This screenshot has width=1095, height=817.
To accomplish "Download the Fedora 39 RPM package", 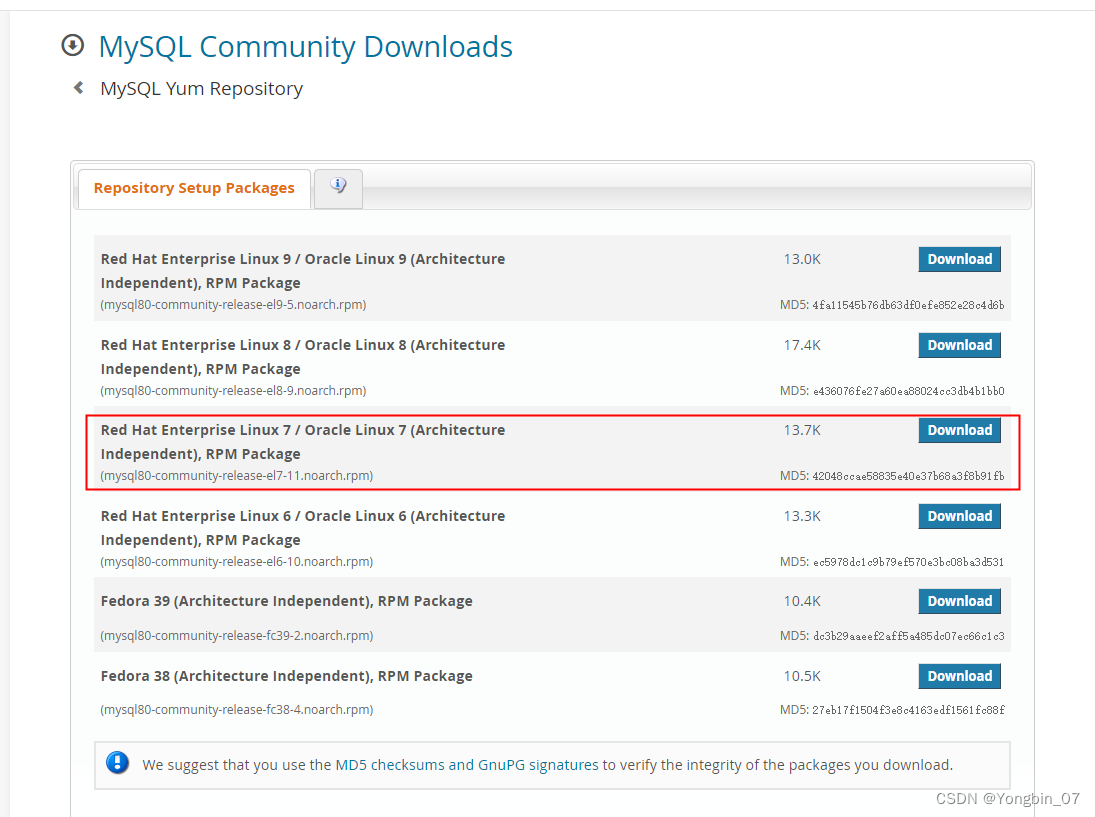I will point(960,601).
